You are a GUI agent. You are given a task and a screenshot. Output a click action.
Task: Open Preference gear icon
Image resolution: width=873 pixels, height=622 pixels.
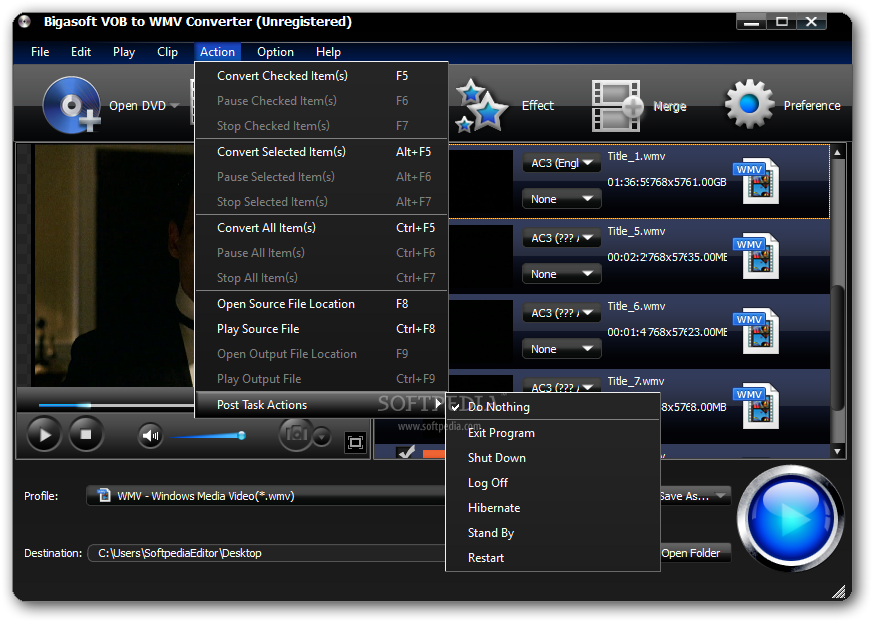749,104
